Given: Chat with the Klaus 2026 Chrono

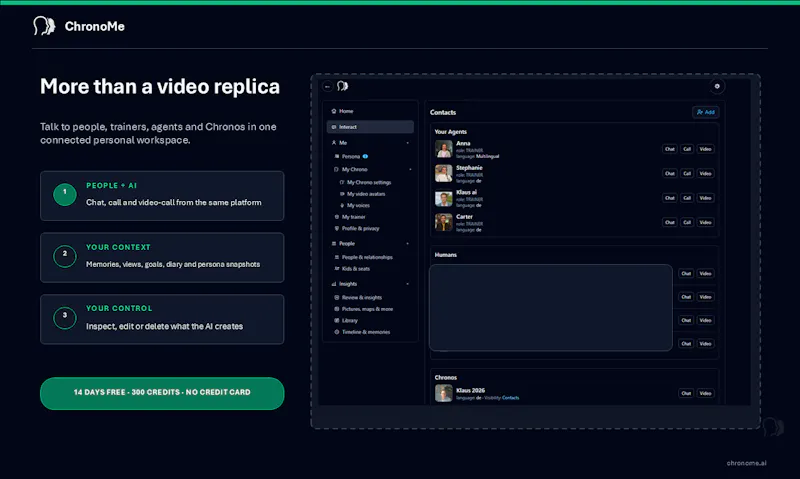Looking at the screenshot, I should click(686, 393).
